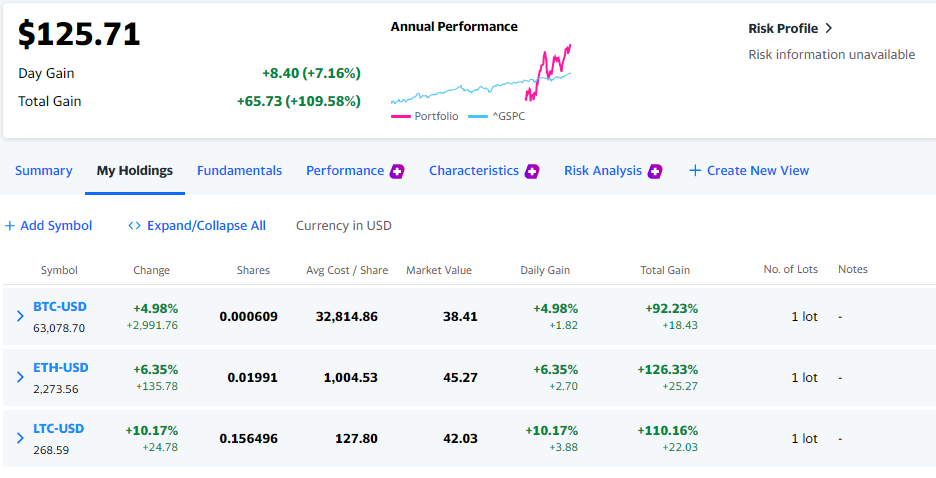
Task: Click the portfolio value $125.71
Action: (x=79, y=33)
